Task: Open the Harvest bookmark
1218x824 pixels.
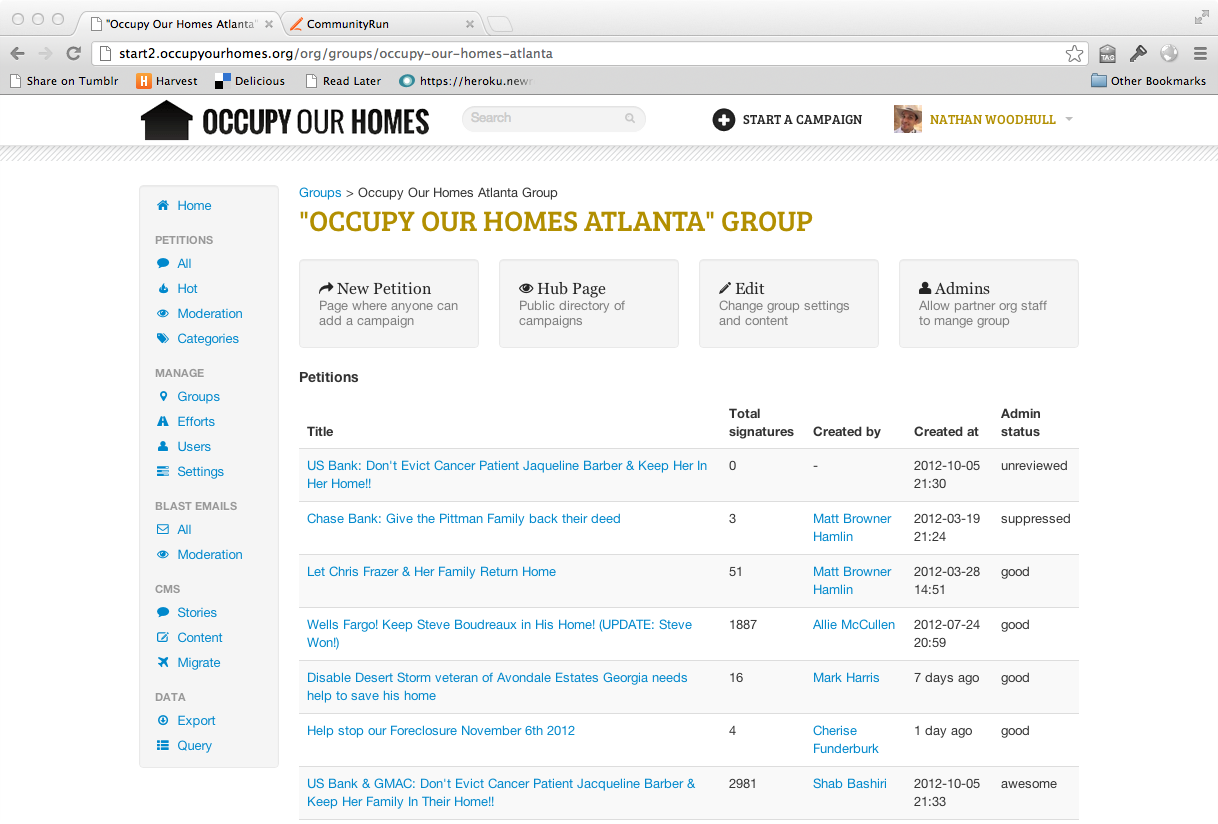Action: pos(168,81)
